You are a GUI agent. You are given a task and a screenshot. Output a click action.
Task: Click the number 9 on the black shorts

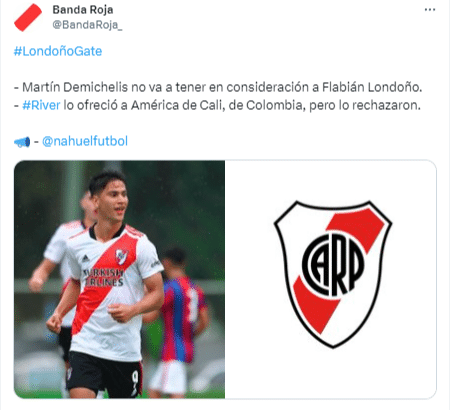(x=135, y=380)
